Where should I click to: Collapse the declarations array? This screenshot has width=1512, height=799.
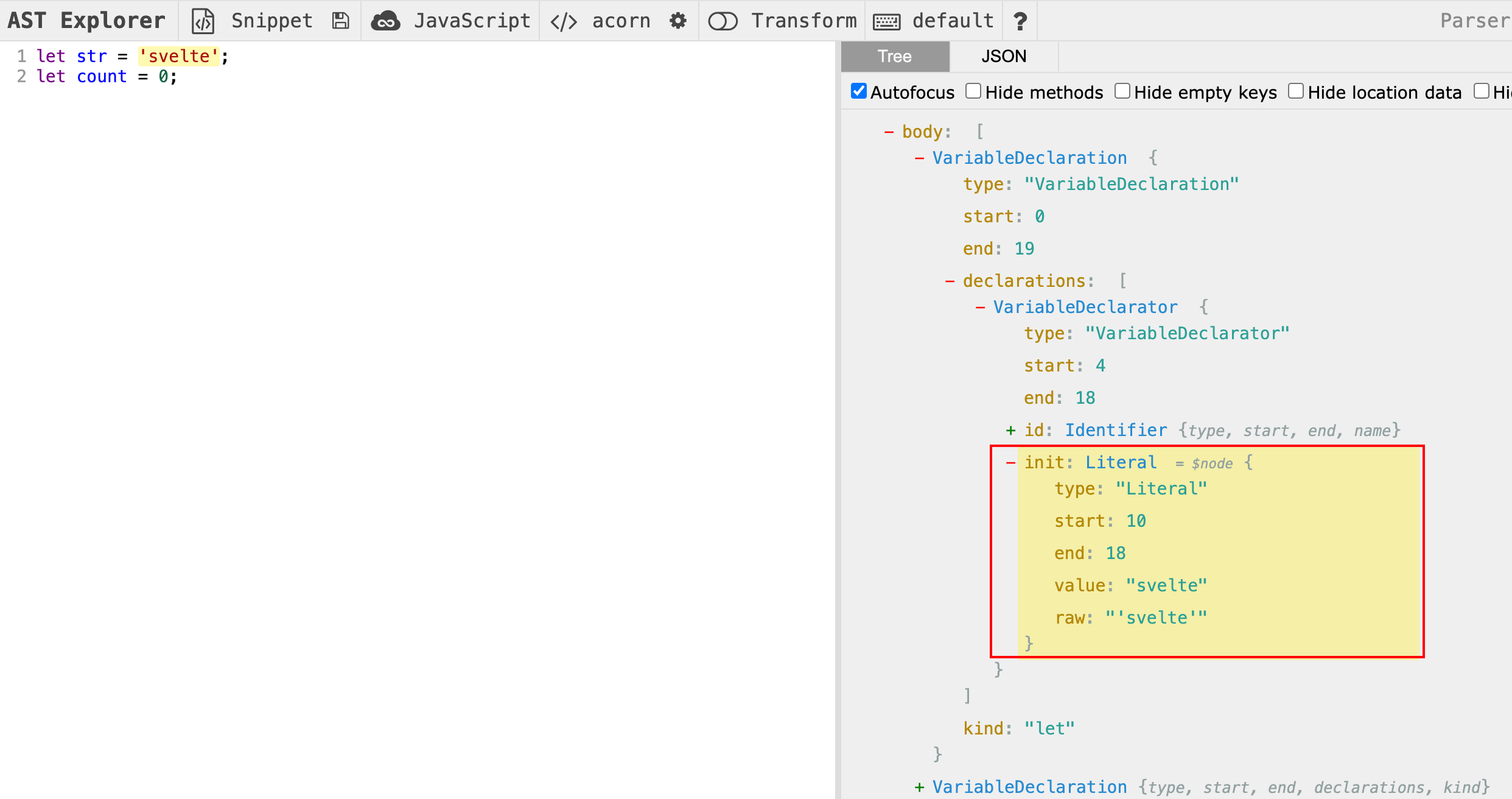point(950,281)
